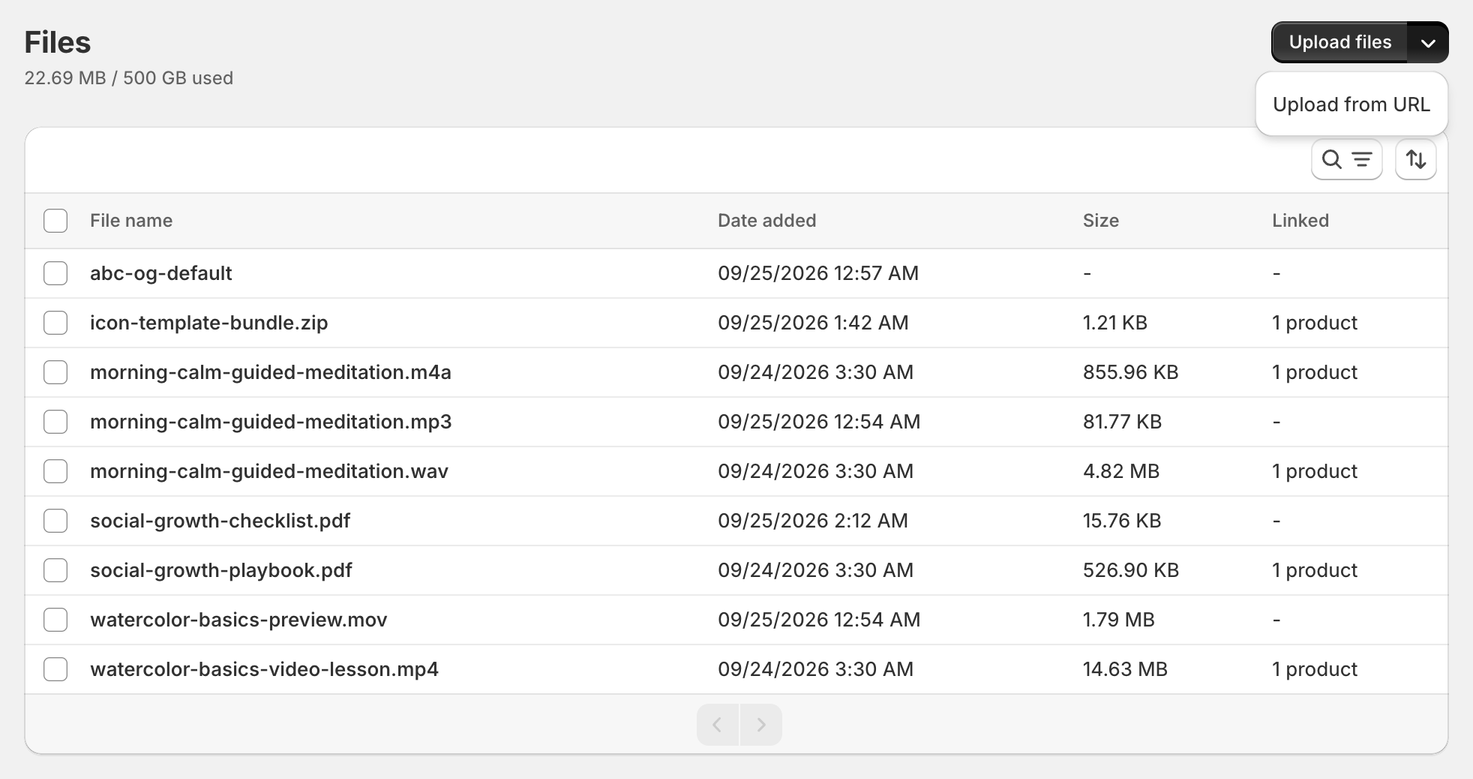Viewport: 1473px width, 779px height.
Task: Click the Linked column header
Action: [x=1300, y=221]
